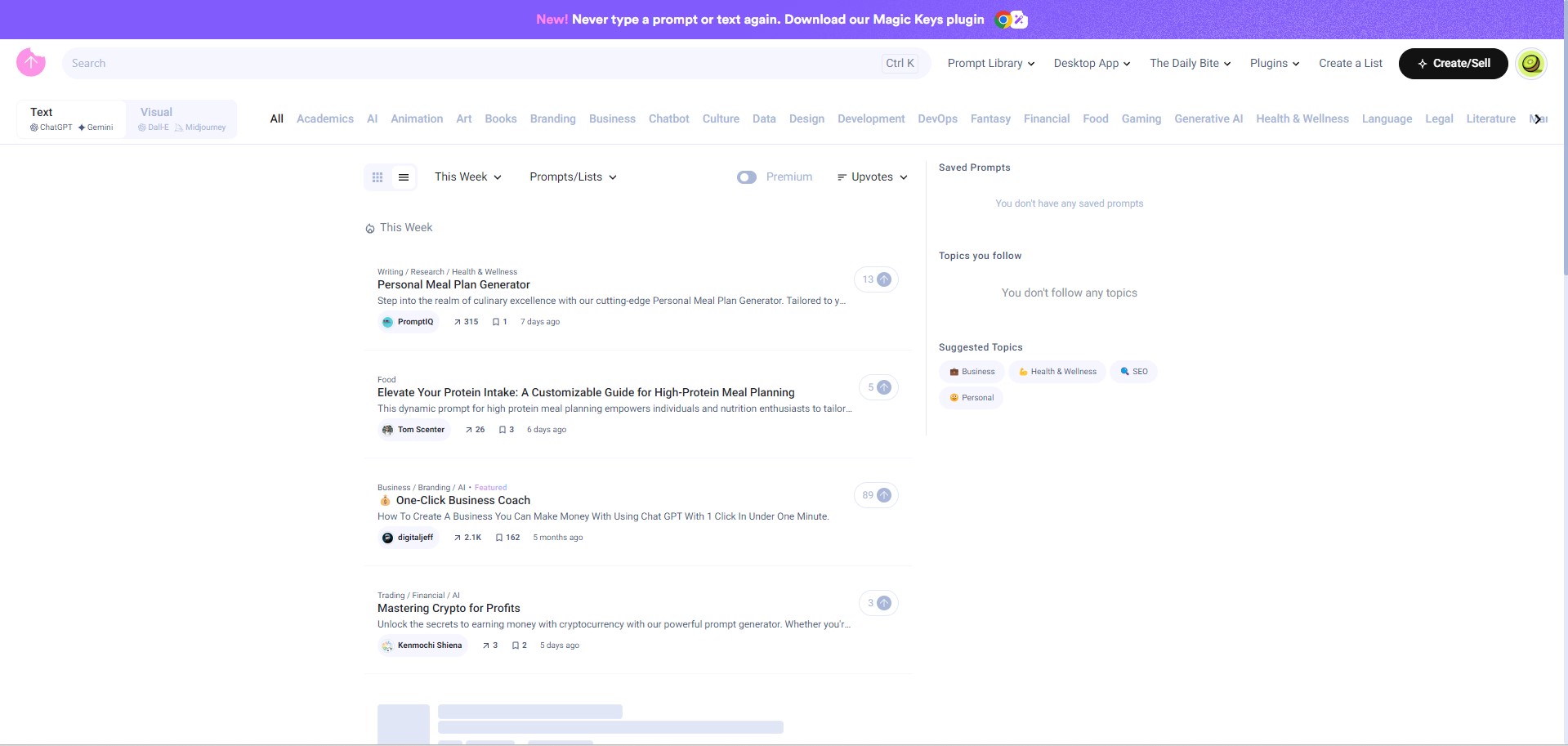Click the Create/Sell button
The width and height of the screenshot is (1568, 746).
[x=1453, y=63]
